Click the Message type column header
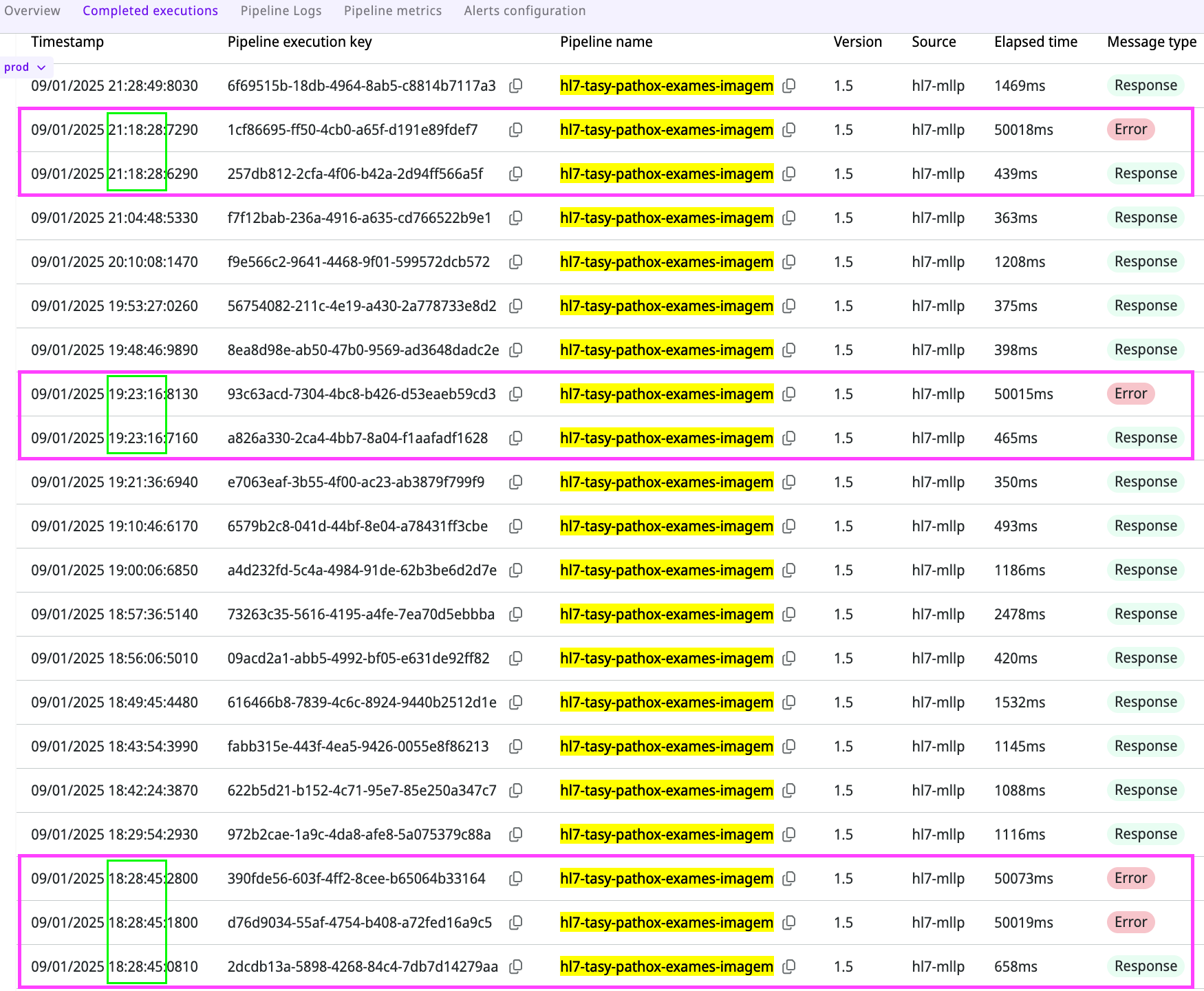This screenshot has width=1204, height=991. pyautogui.click(x=1152, y=42)
